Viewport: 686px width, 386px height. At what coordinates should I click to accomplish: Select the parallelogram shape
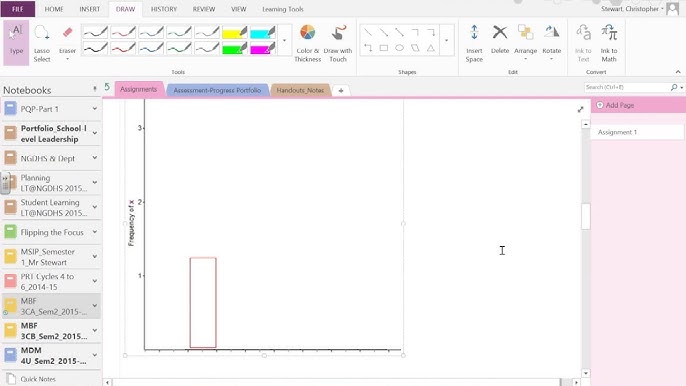click(415, 48)
